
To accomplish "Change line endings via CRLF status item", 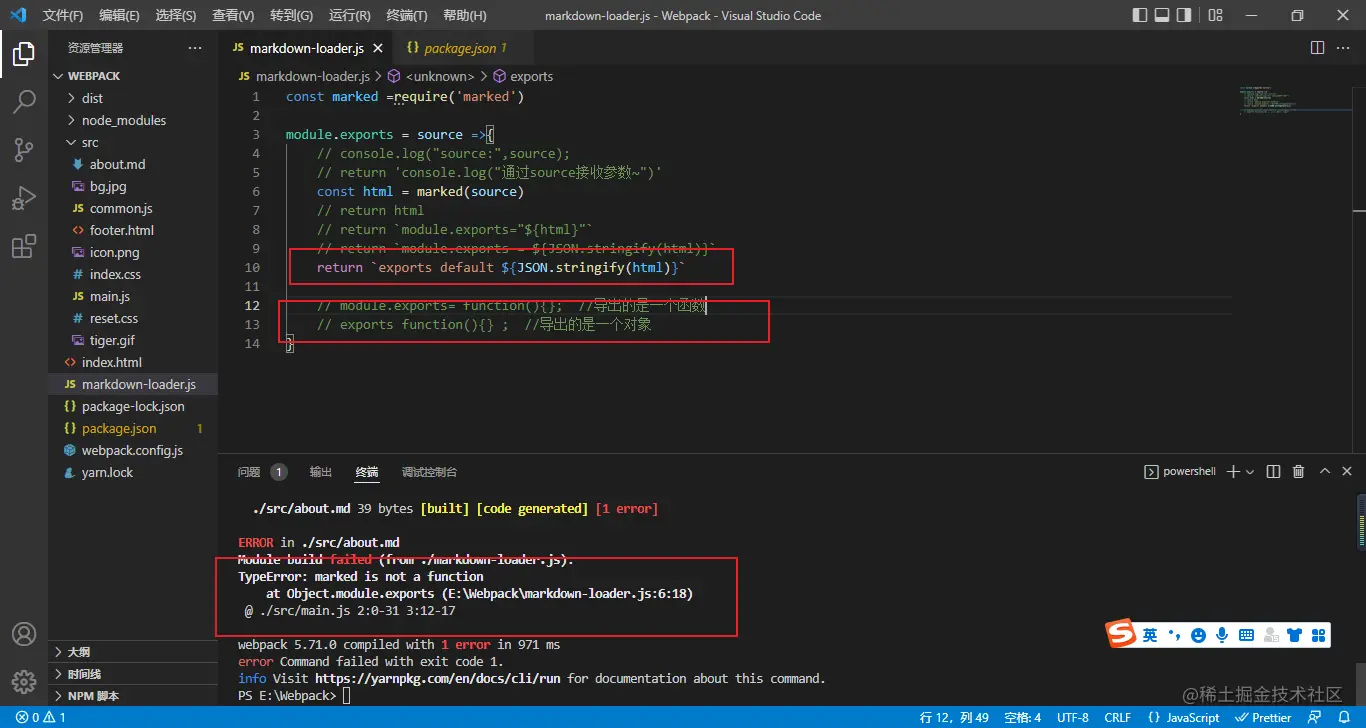I will click(x=1117, y=717).
